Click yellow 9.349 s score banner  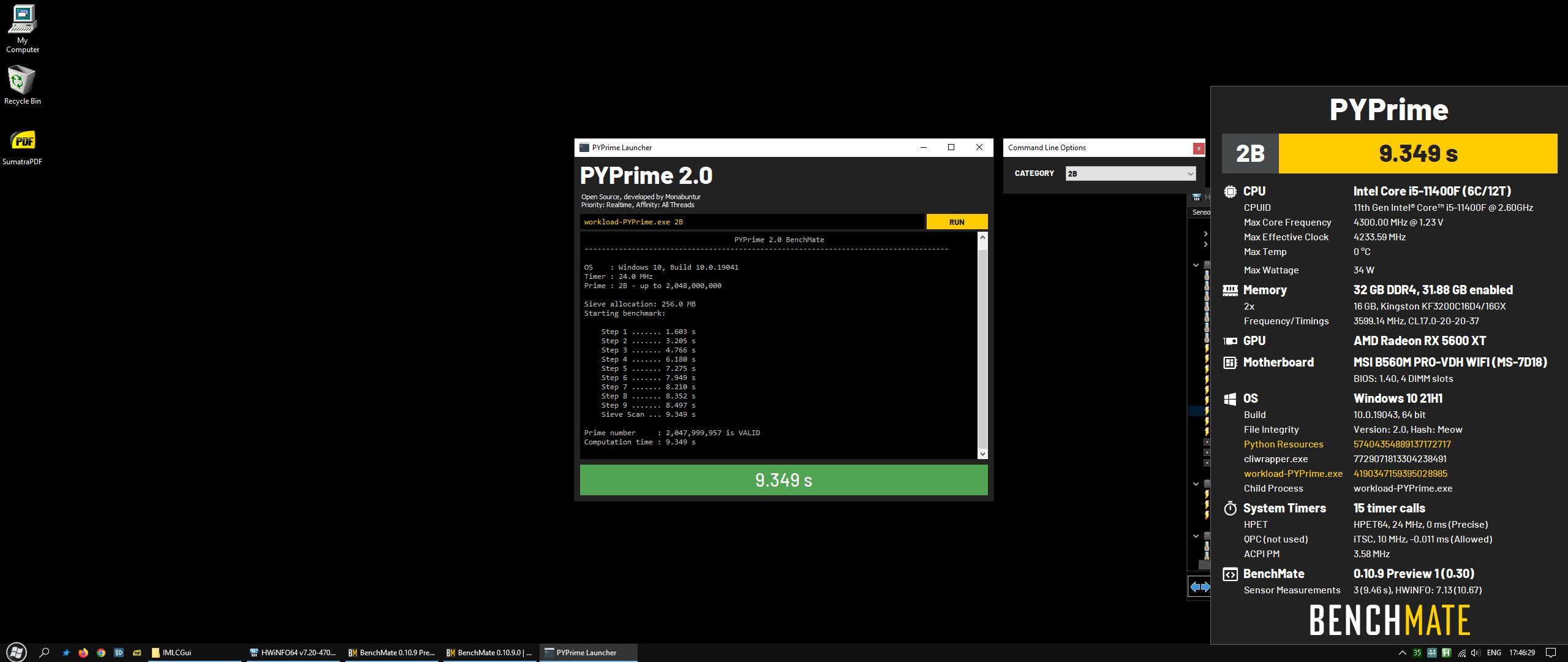(1418, 153)
